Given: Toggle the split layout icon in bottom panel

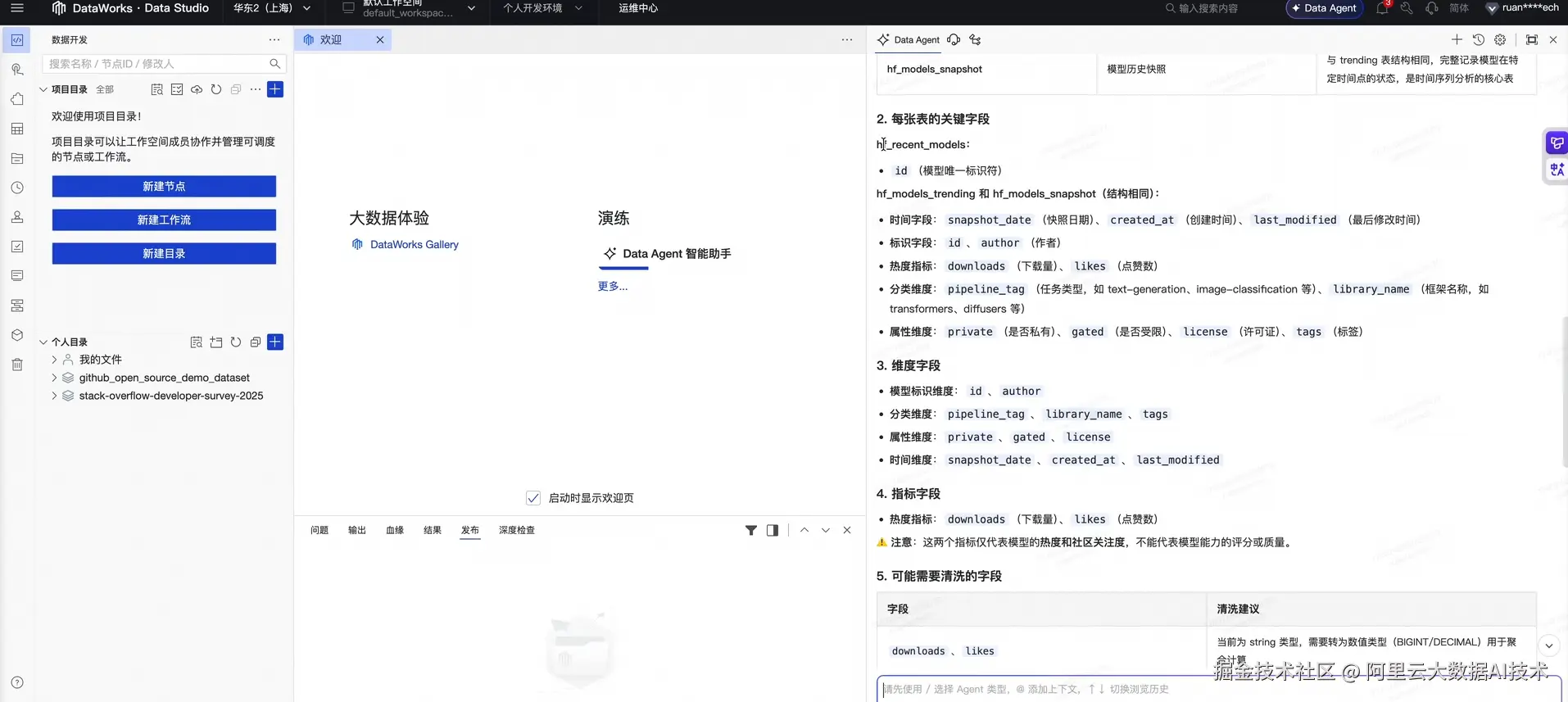Looking at the screenshot, I should [x=773, y=531].
